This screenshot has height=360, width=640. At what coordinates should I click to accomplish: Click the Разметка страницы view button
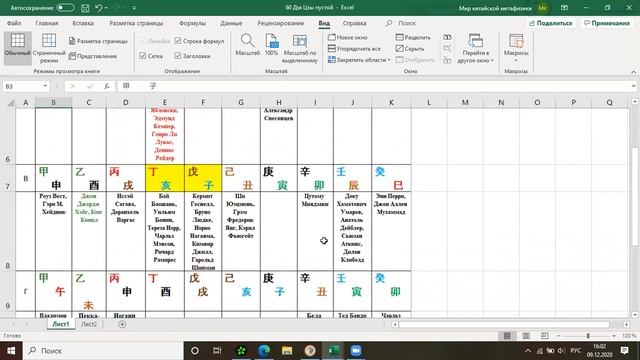(98, 41)
